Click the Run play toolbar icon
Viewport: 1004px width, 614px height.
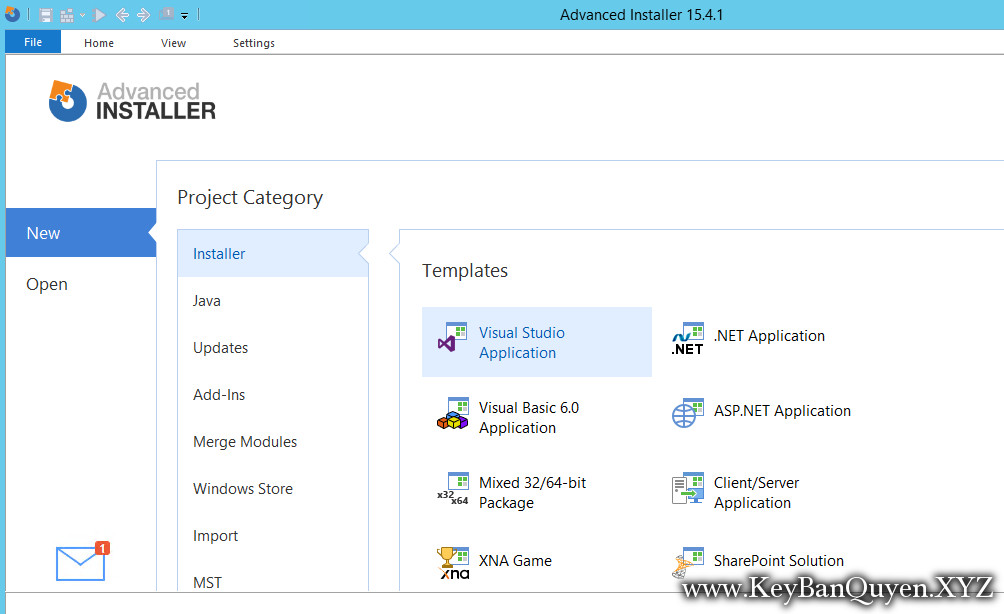[99, 14]
